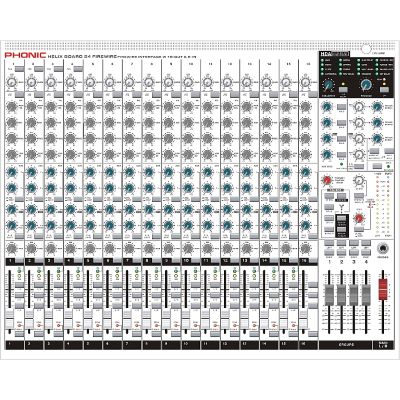The height and width of the screenshot is (400, 400).
Task: Turn the first teal aux knob on channel 1
Action: [12, 172]
